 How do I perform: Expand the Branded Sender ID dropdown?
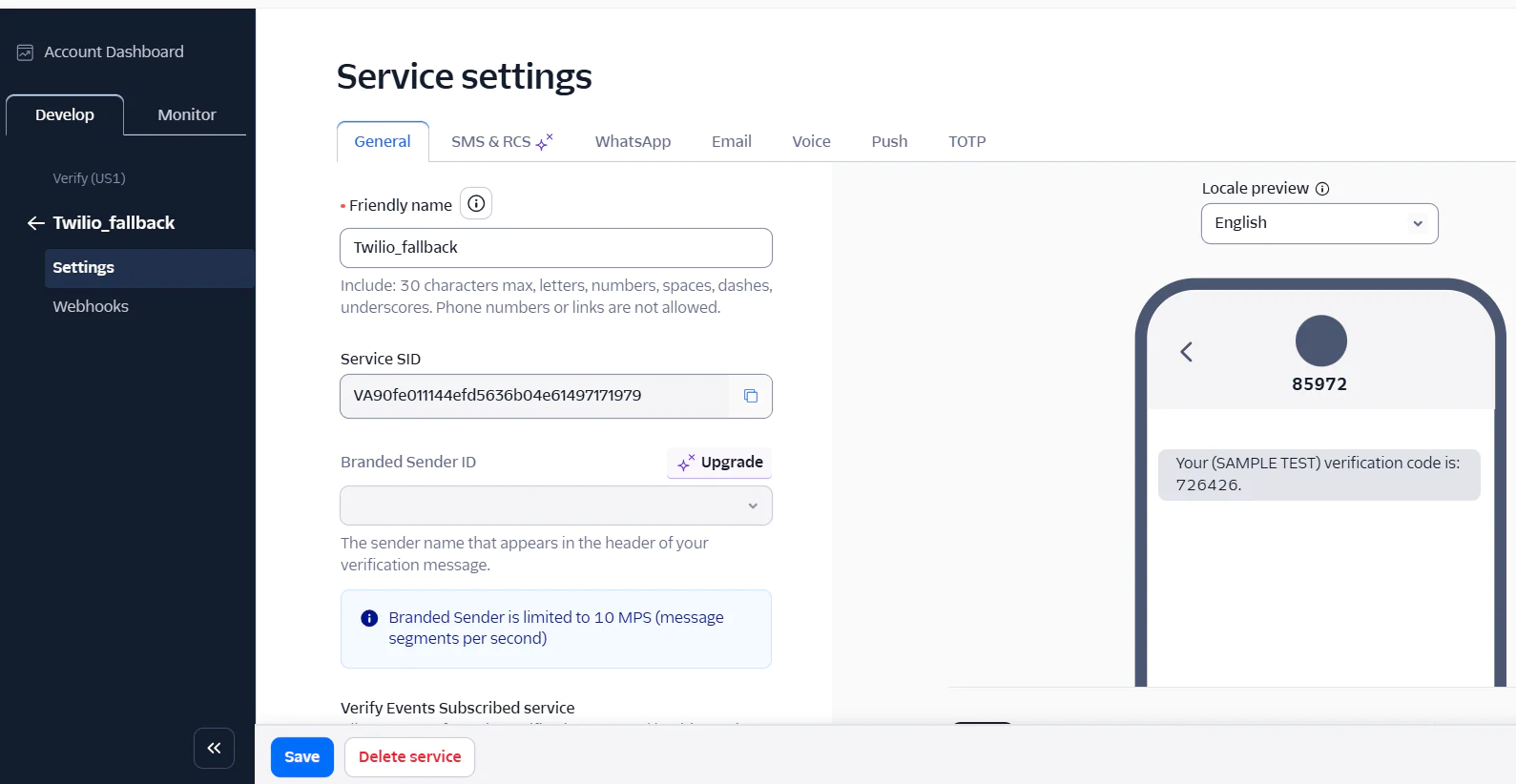[555, 505]
